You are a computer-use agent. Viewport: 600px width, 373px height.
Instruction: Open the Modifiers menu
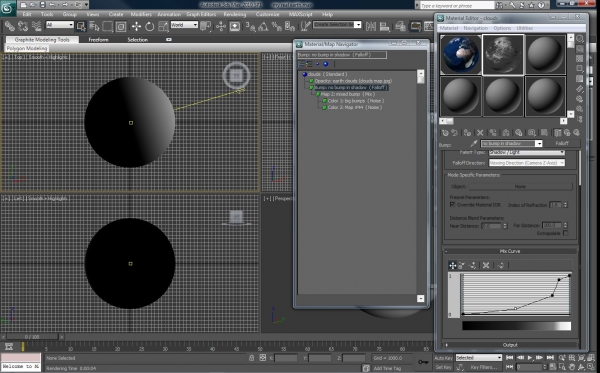(x=141, y=14)
